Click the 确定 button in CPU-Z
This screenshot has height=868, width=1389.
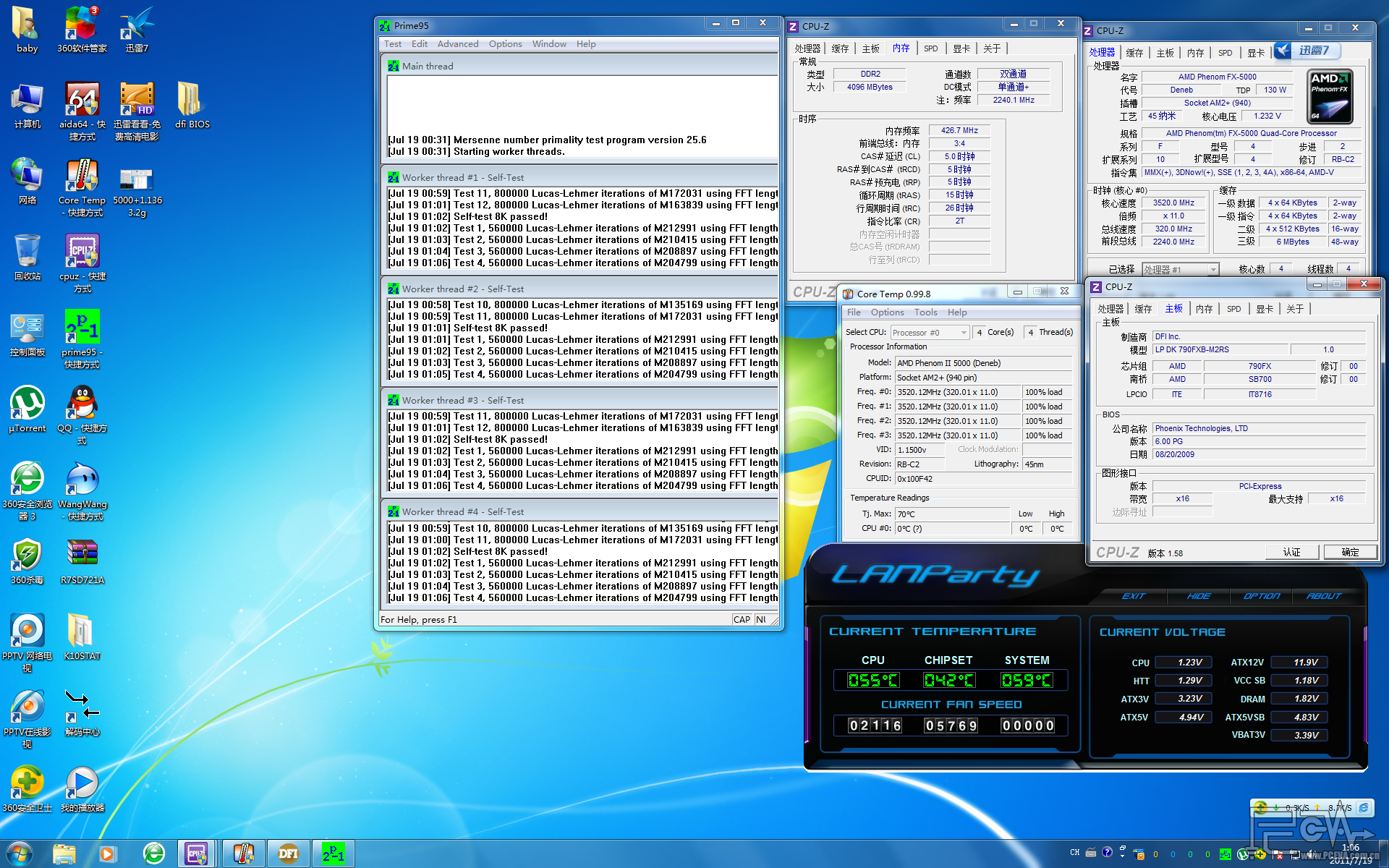1349,553
